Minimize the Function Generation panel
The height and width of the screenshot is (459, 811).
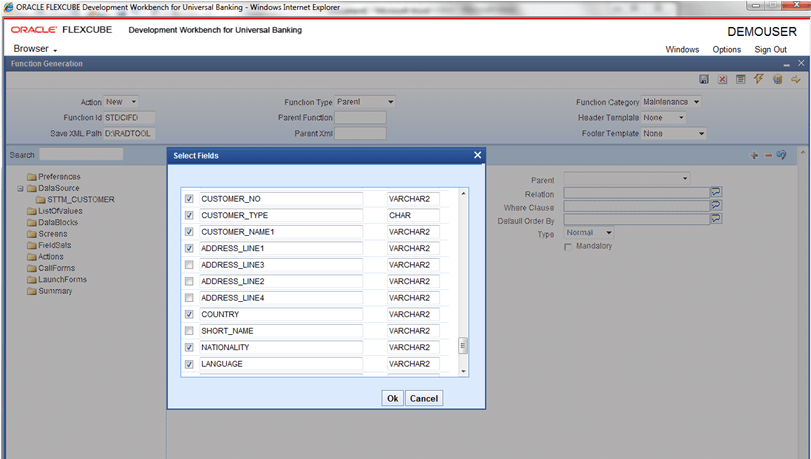pyautogui.click(x=787, y=64)
